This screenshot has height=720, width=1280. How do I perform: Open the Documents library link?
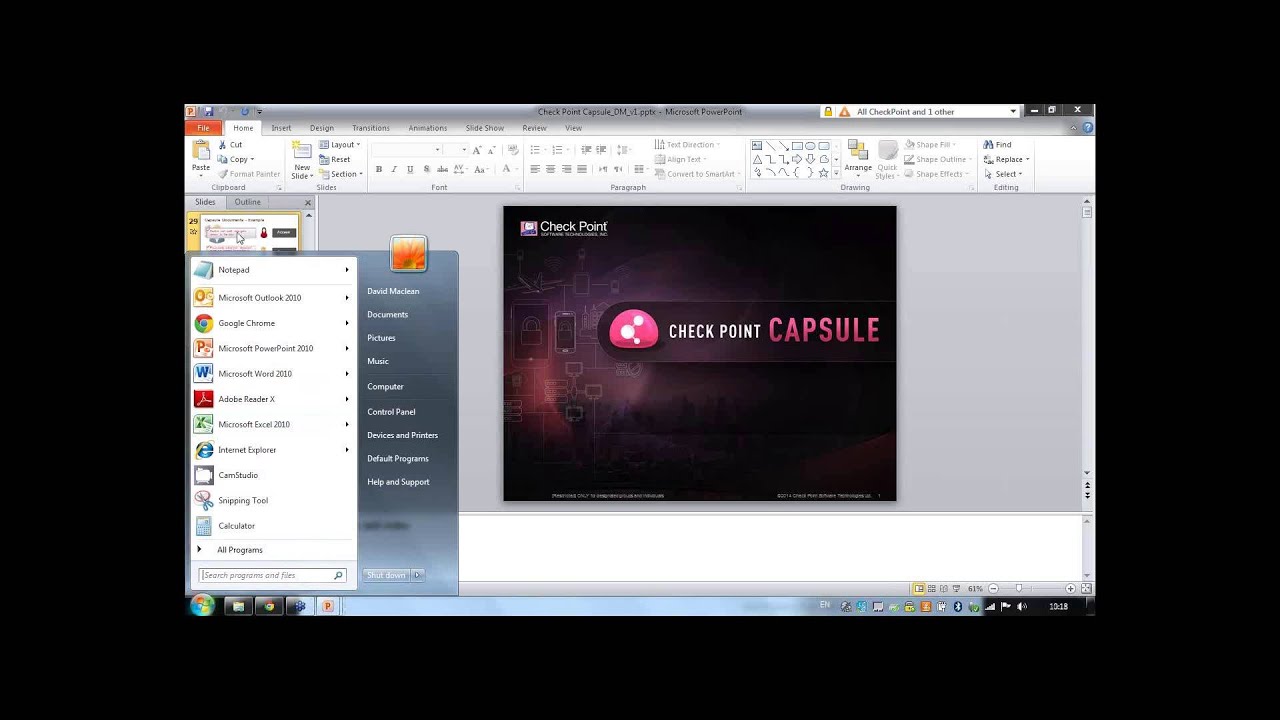click(387, 314)
